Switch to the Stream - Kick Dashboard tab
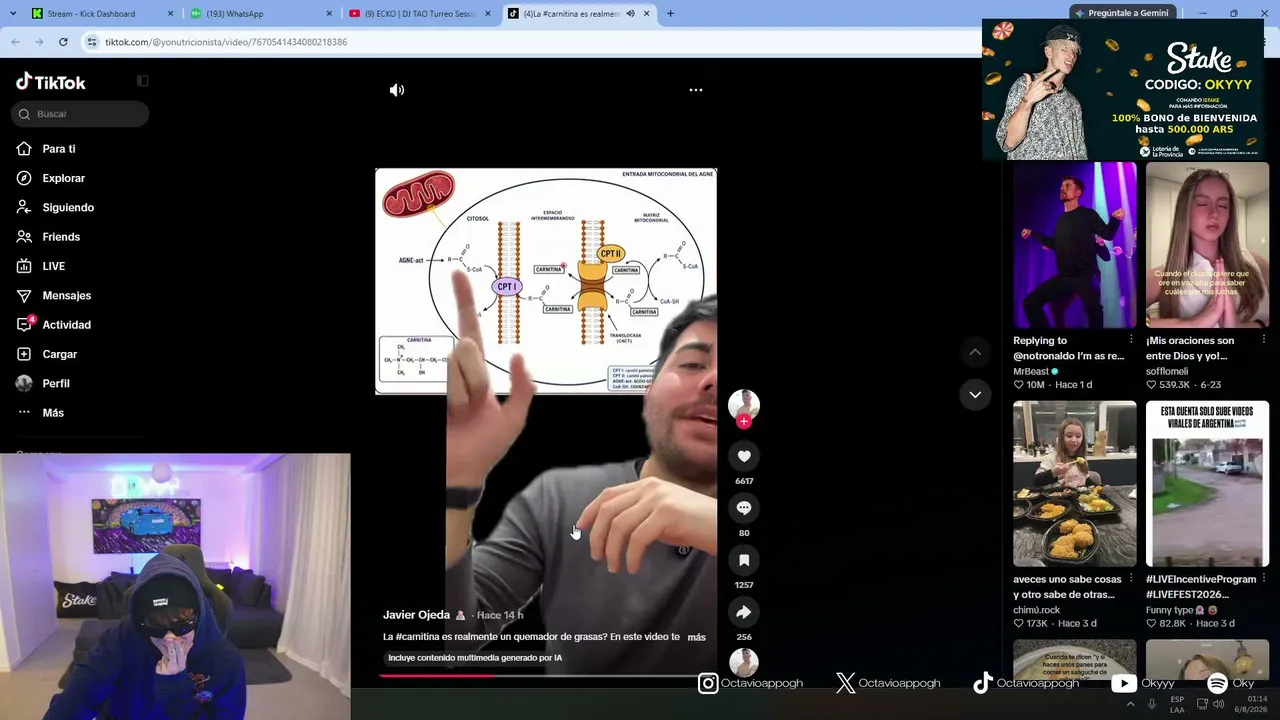 102,14
